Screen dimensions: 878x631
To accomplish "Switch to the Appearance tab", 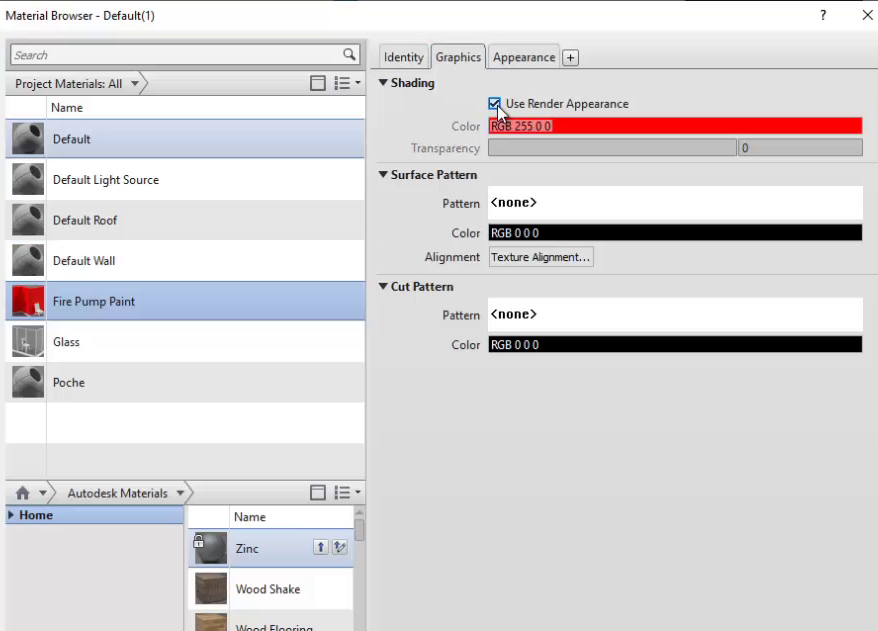I will pos(524,57).
